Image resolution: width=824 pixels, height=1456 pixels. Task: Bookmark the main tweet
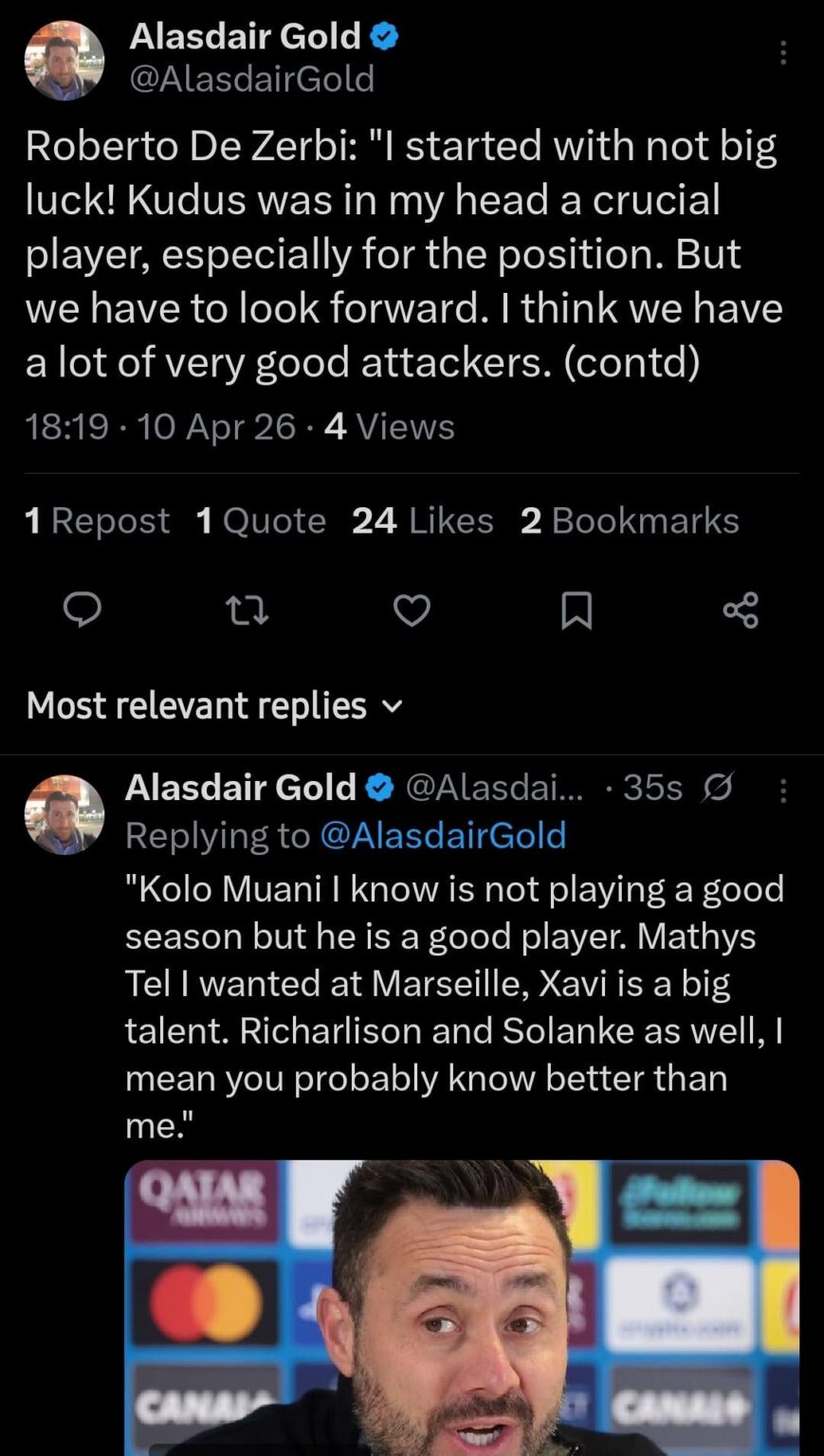(577, 611)
